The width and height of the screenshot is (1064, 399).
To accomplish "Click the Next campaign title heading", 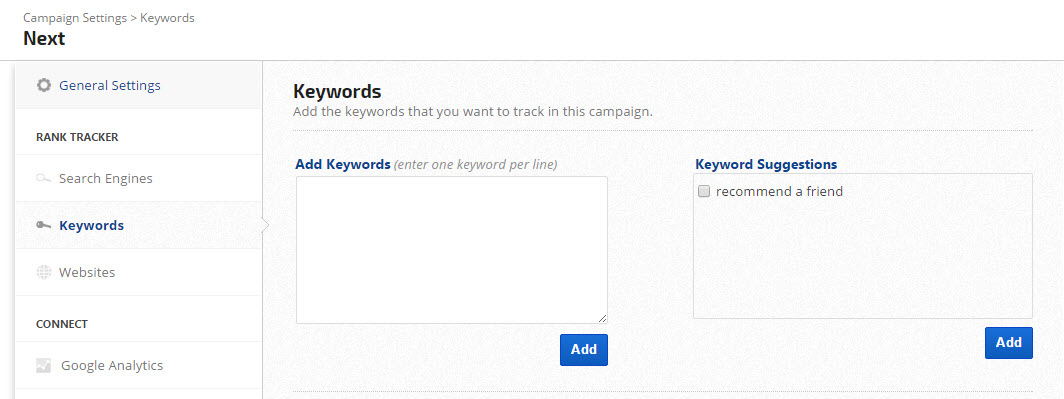I will coord(44,39).
